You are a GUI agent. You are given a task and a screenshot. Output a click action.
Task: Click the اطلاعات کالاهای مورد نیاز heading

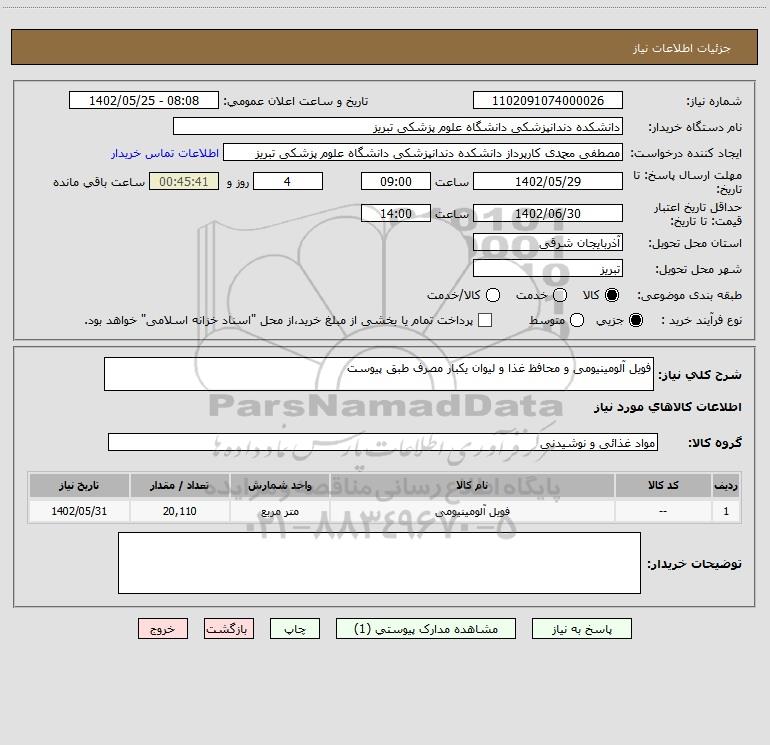pos(668,407)
